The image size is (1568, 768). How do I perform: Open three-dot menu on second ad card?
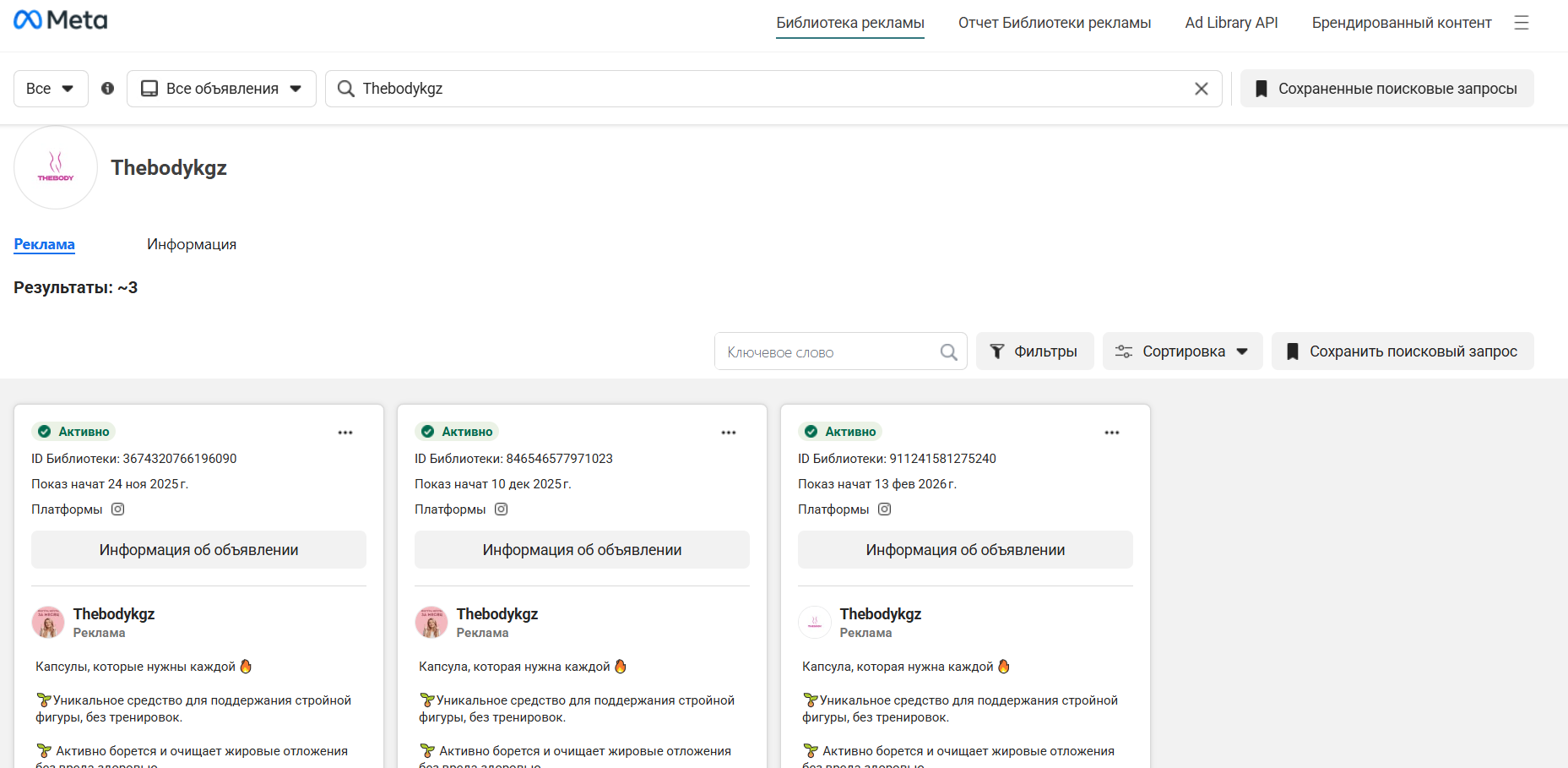coord(729,433)
